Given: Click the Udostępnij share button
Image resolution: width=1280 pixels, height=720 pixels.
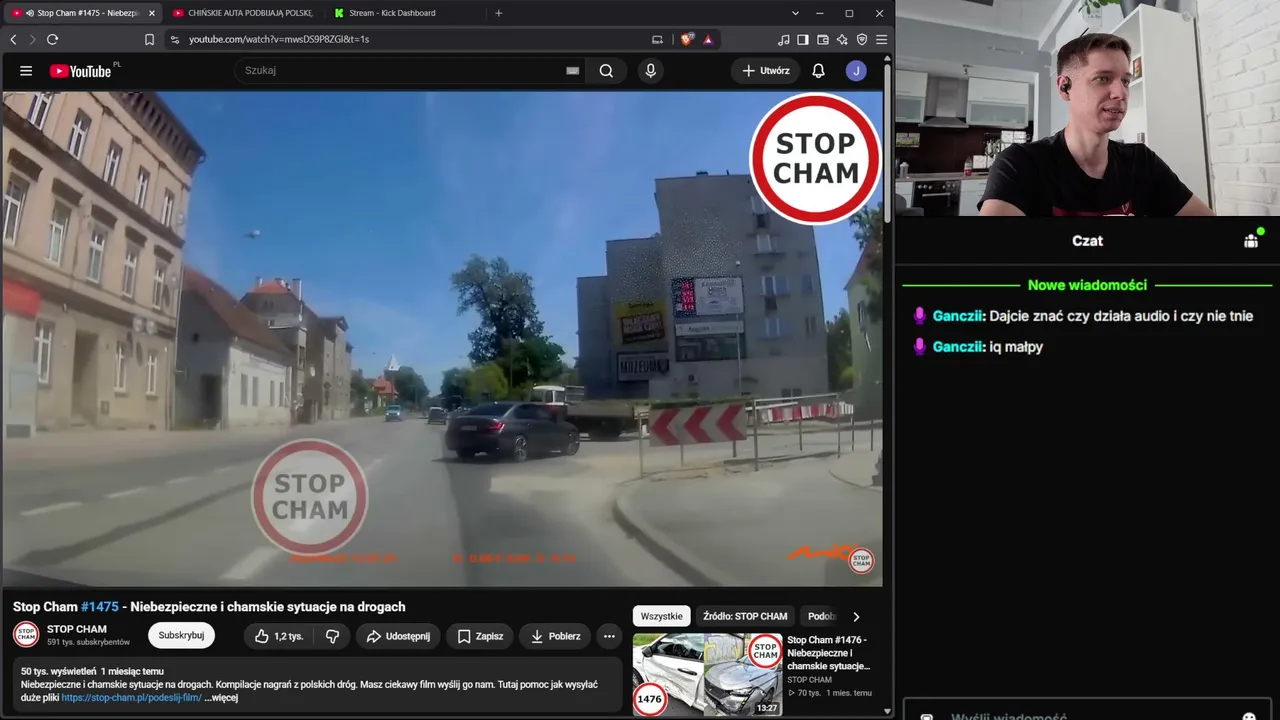Looking at the screenshot, I should point(398,636).
